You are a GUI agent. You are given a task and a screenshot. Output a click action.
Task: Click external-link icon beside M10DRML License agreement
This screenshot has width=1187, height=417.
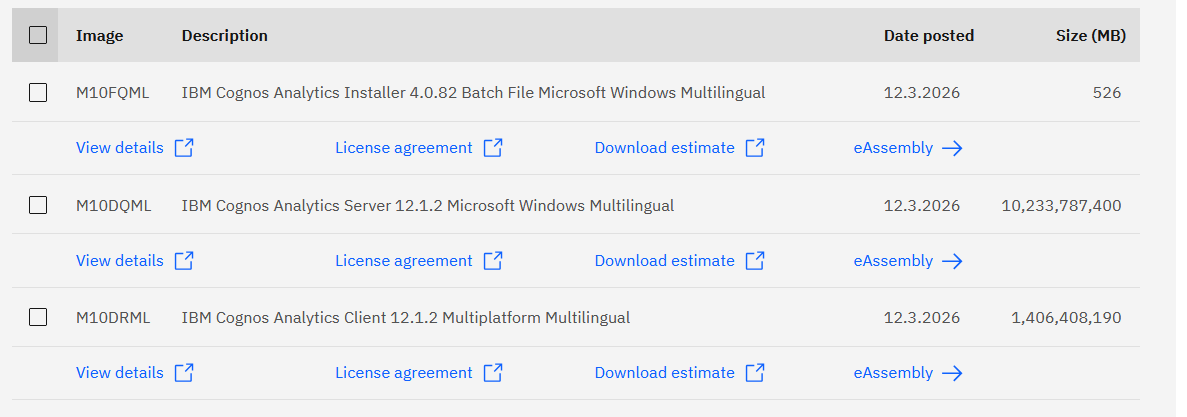(493, 373)
